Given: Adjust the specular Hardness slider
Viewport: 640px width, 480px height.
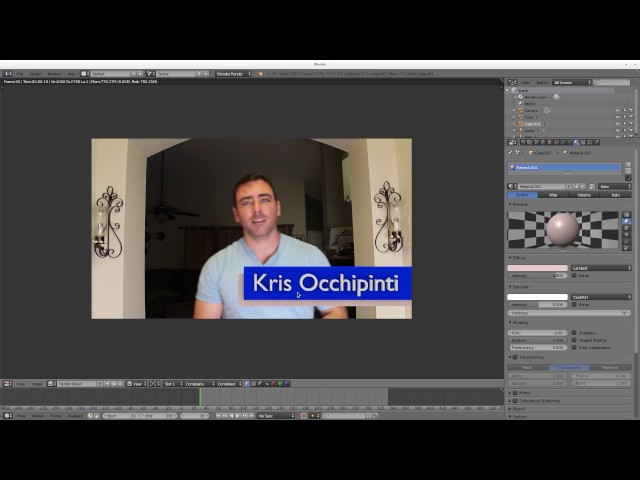Looking at the screenshot, I should [569, 313].
